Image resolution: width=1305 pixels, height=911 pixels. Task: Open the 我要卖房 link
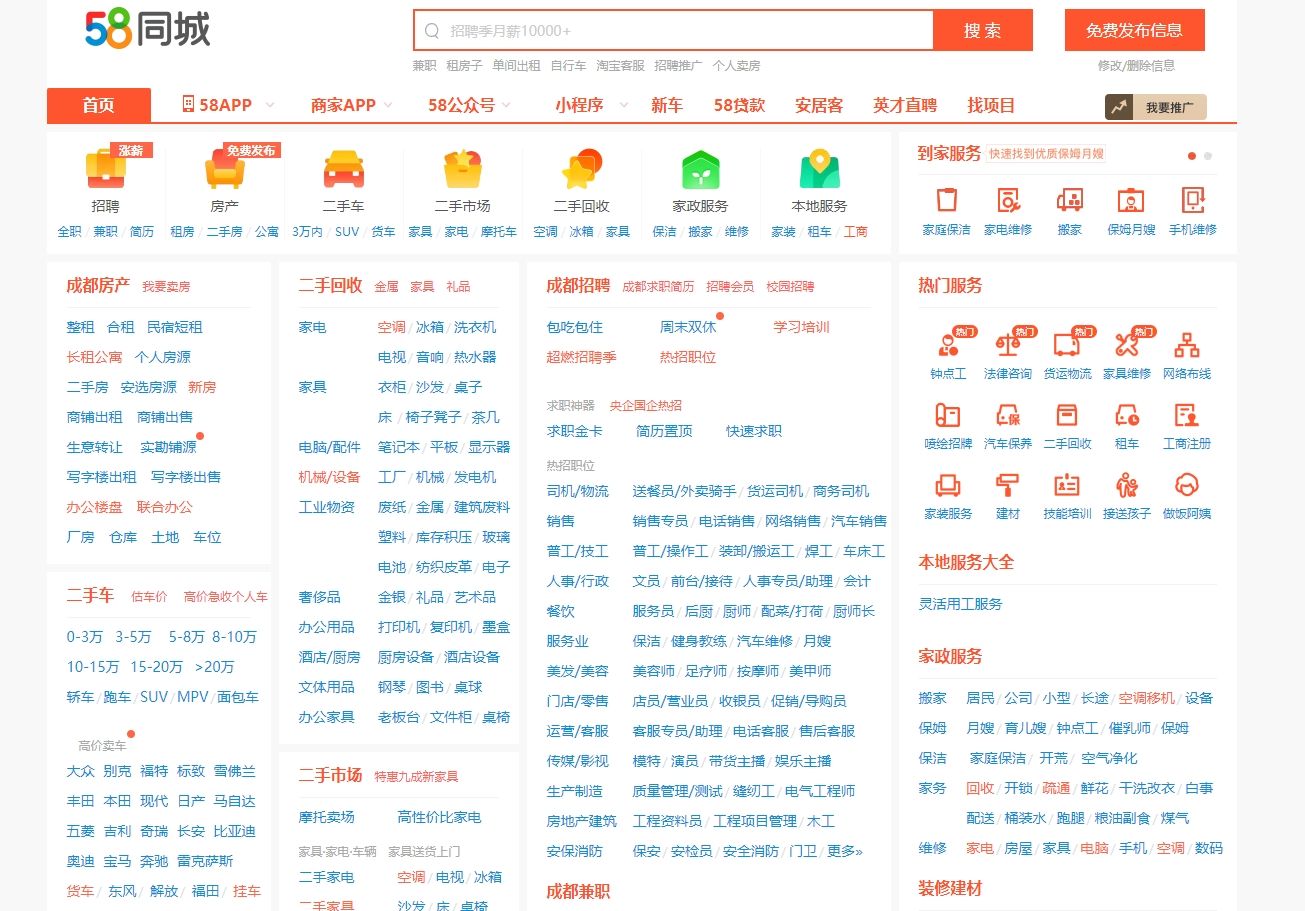(x=166, y=287)
